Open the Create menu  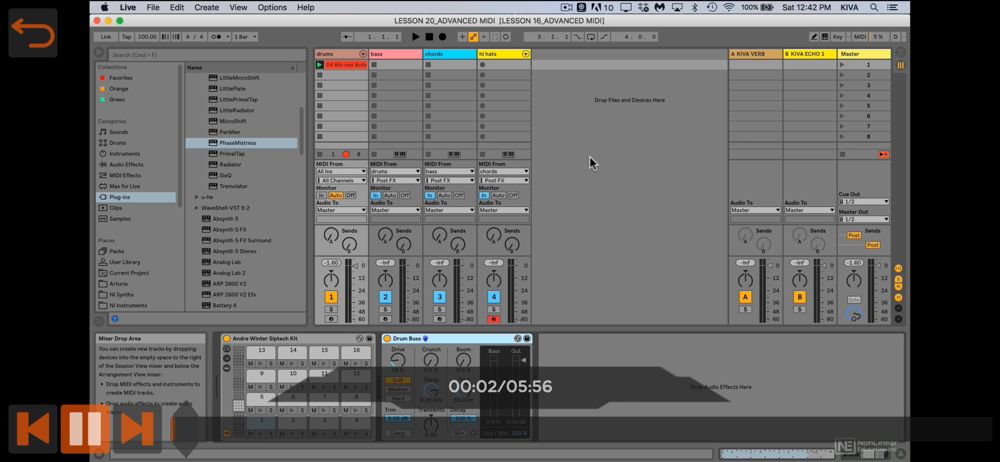[x=207, y=7]
